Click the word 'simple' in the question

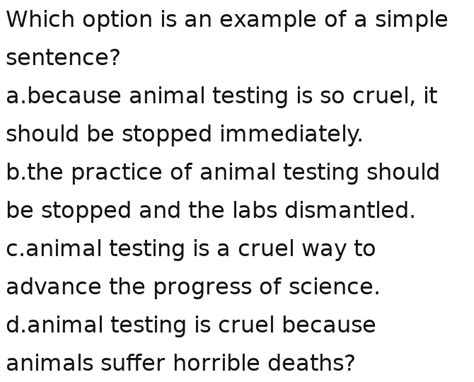[411, 20]
